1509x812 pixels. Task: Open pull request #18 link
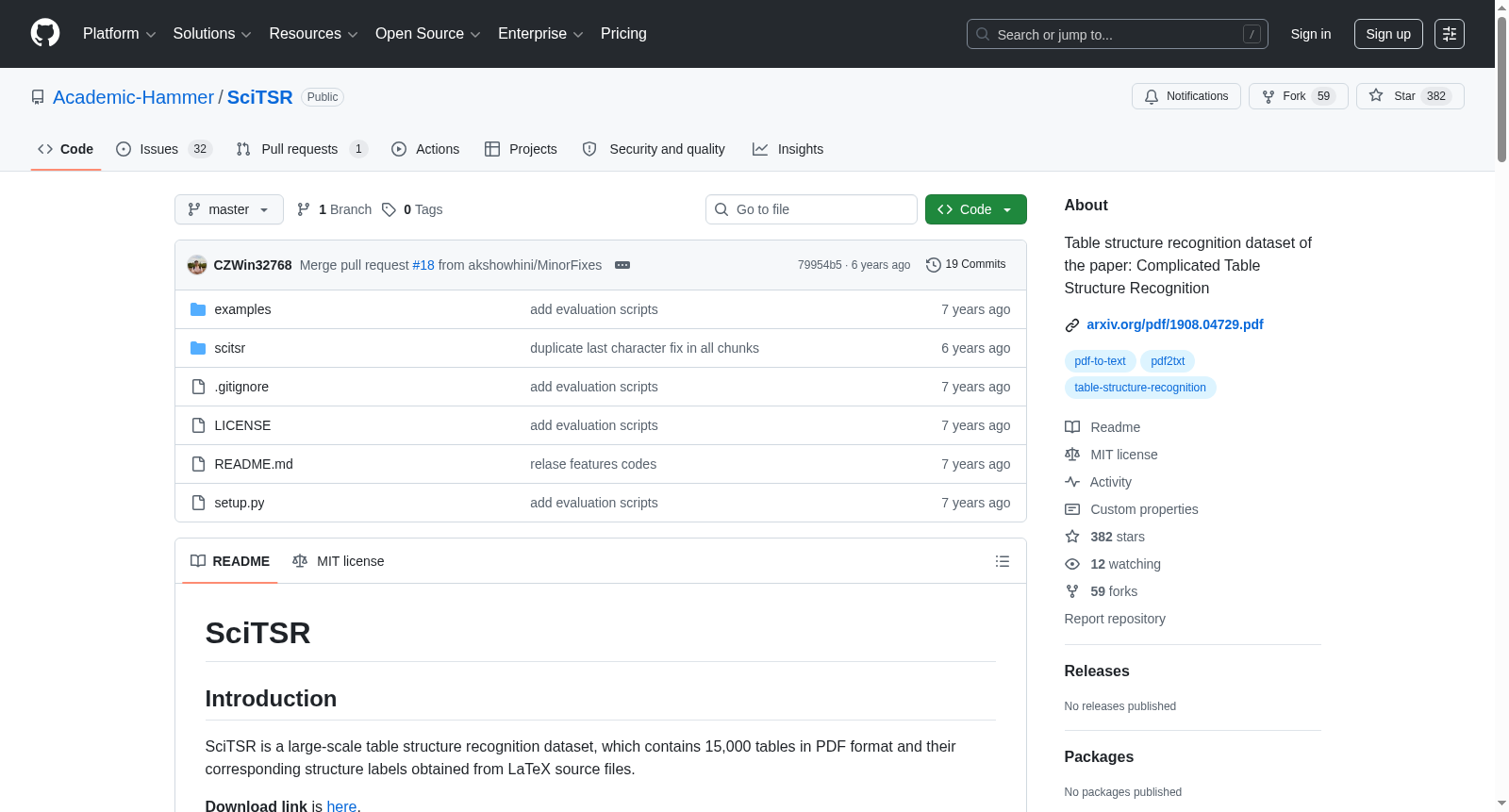tap(423, 265)
